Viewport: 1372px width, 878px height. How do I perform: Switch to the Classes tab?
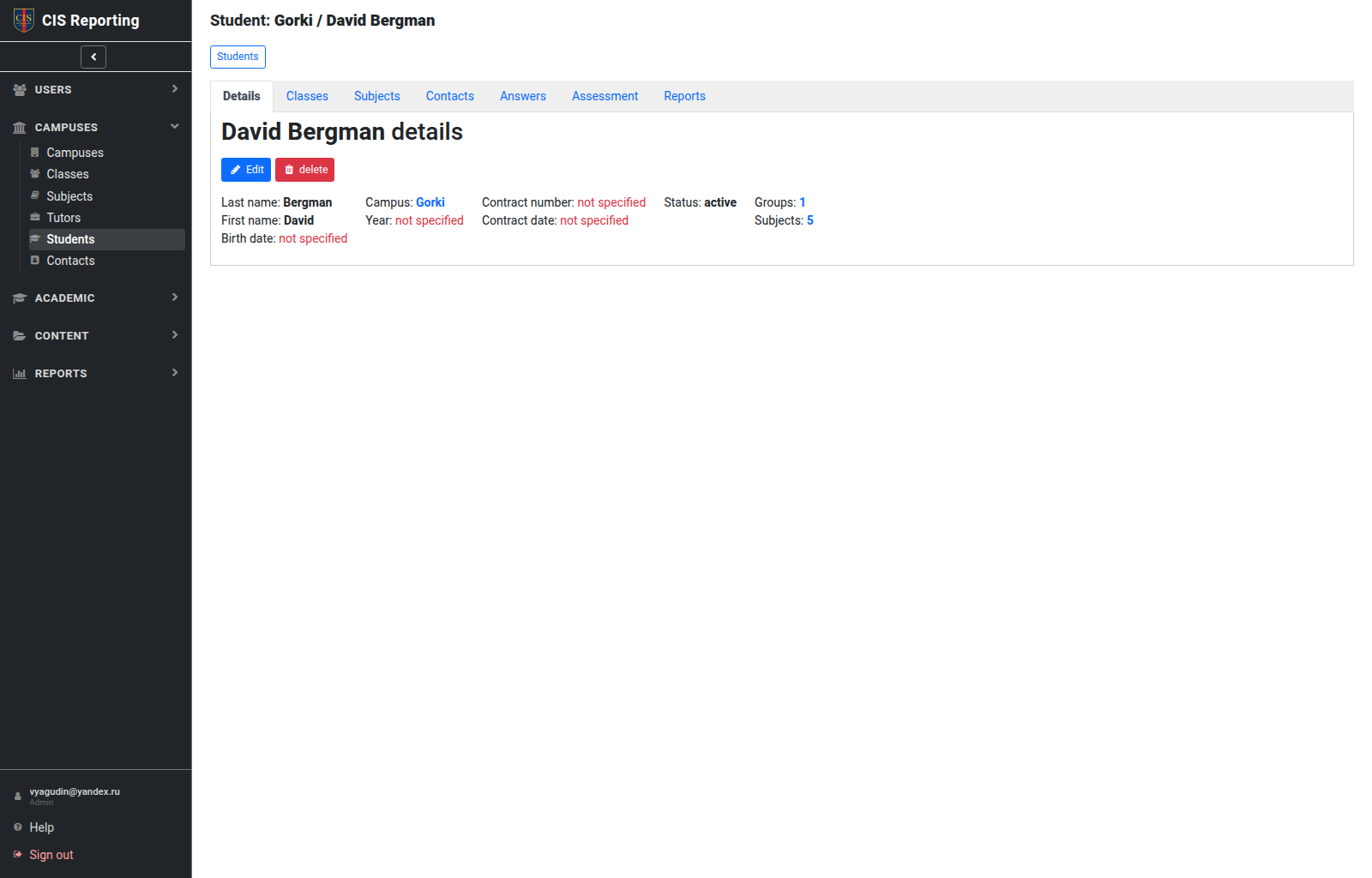(x=307, y=96)
